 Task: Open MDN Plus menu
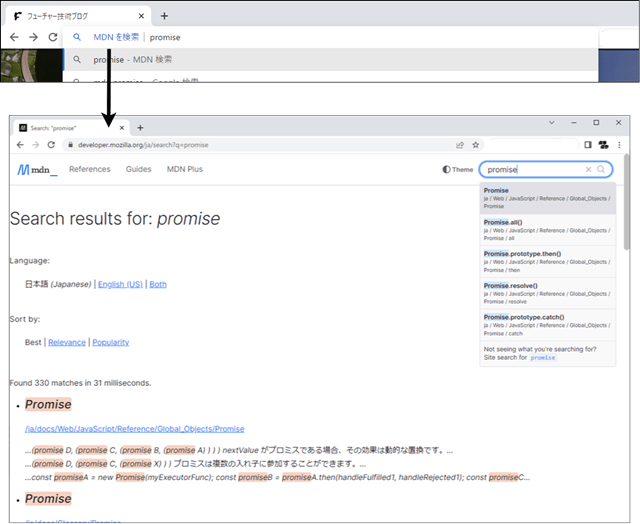(x=184, y=169)
